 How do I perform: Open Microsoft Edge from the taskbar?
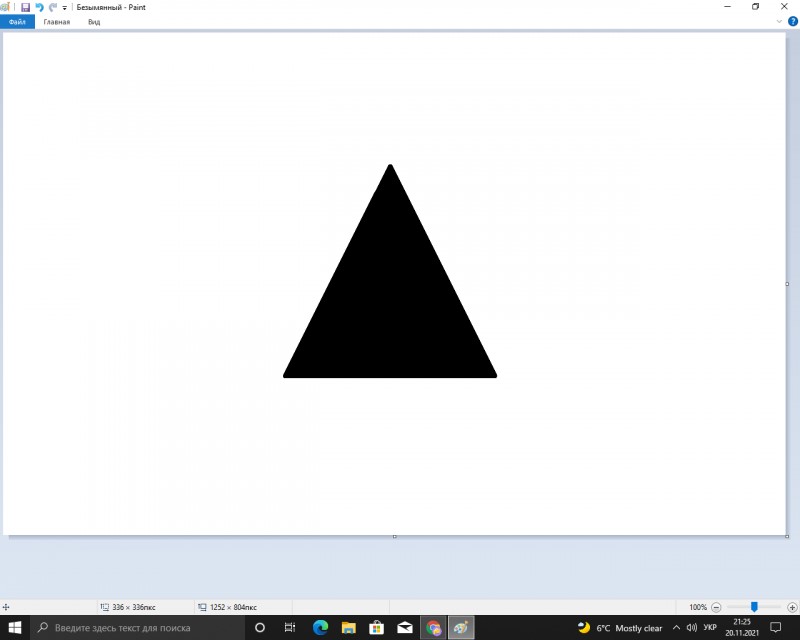[320, 628]
